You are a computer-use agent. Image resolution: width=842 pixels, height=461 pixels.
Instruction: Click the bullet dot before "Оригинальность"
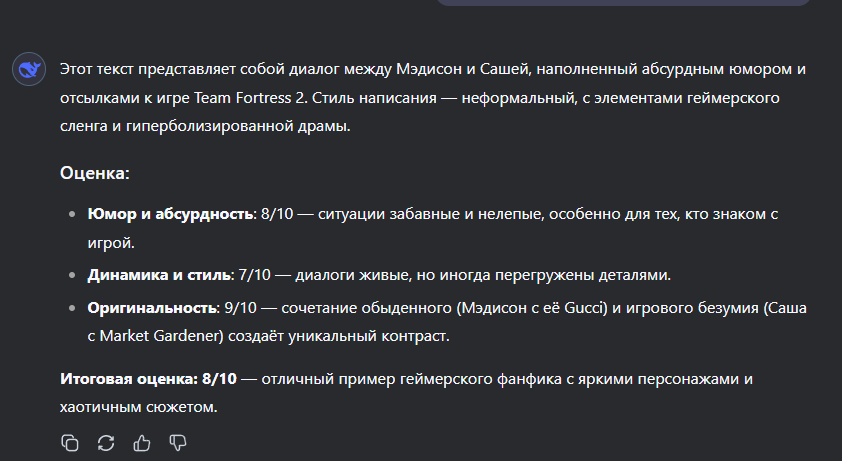coord(72,308)
